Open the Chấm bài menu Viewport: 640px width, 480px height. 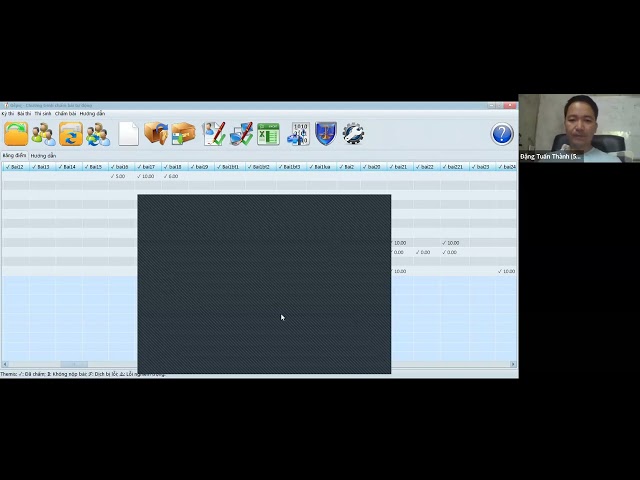tap(65, 113)
